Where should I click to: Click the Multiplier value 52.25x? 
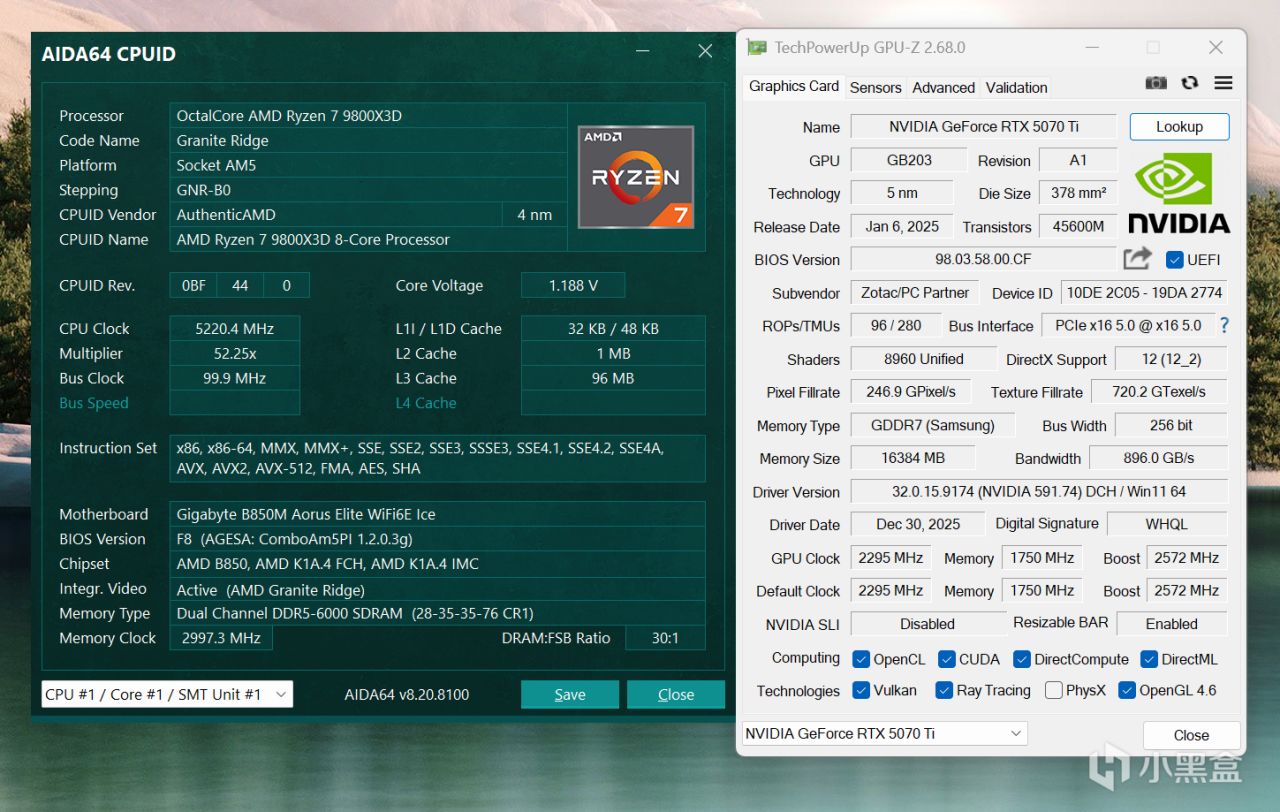(235, 353)
